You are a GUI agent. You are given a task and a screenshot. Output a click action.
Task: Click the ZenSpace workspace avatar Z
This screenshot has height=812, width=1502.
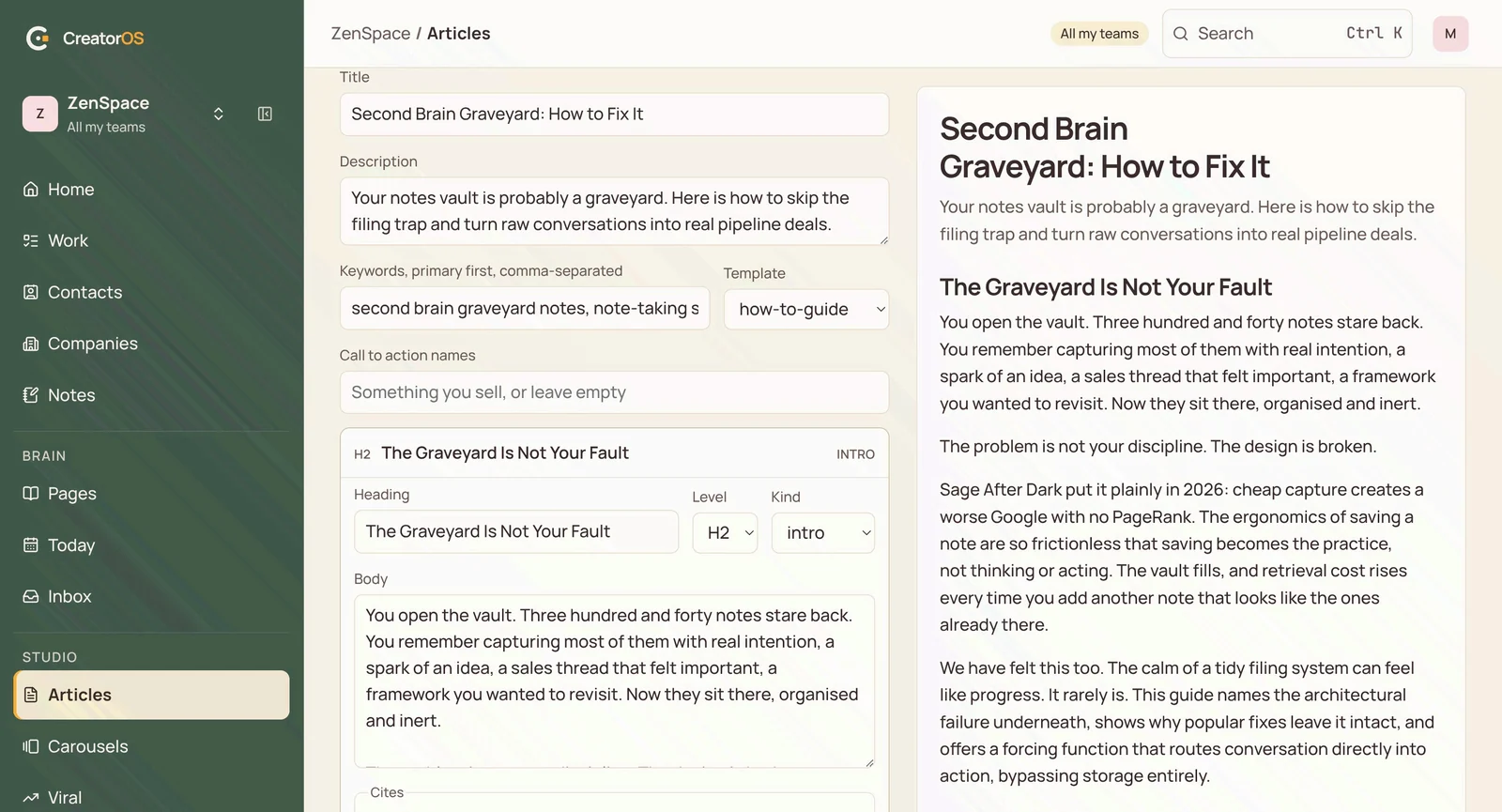pos(40,114)
